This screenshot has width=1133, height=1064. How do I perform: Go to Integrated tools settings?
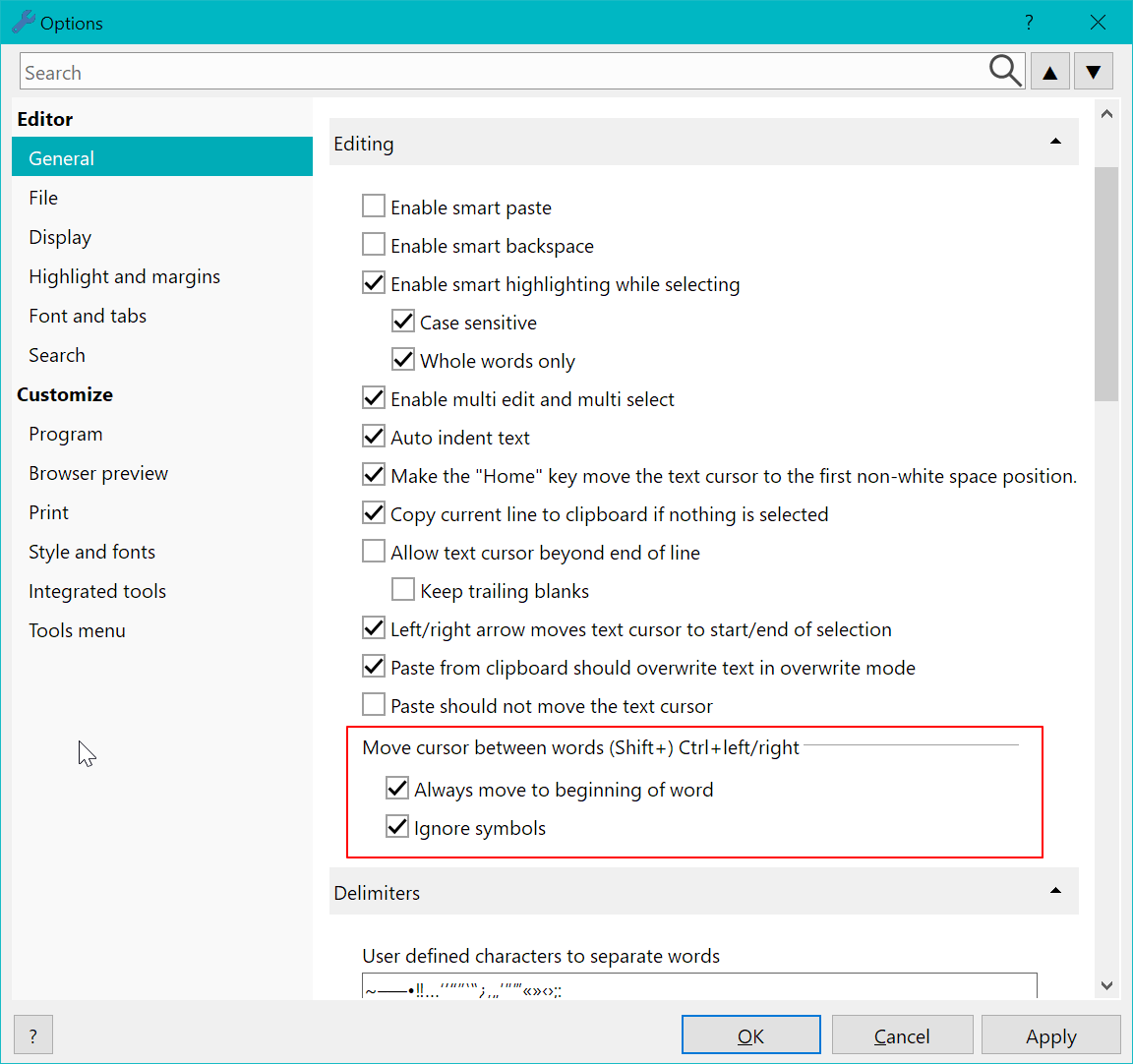[x=97, y=591]
